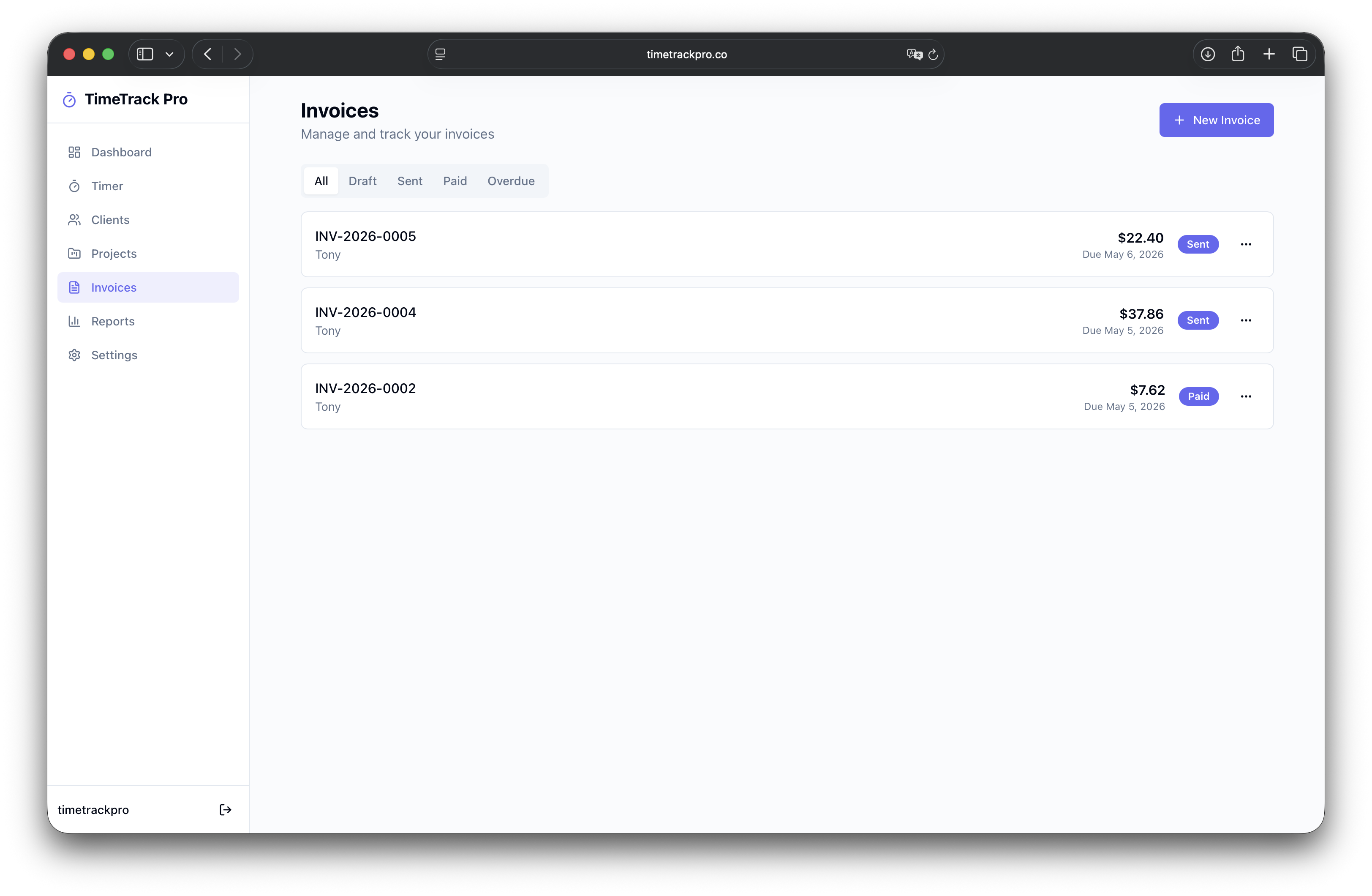Expand the browser tab group chevron
Image resolution: width=1372 pixels, height=896 pixels.
coord(169,54)
